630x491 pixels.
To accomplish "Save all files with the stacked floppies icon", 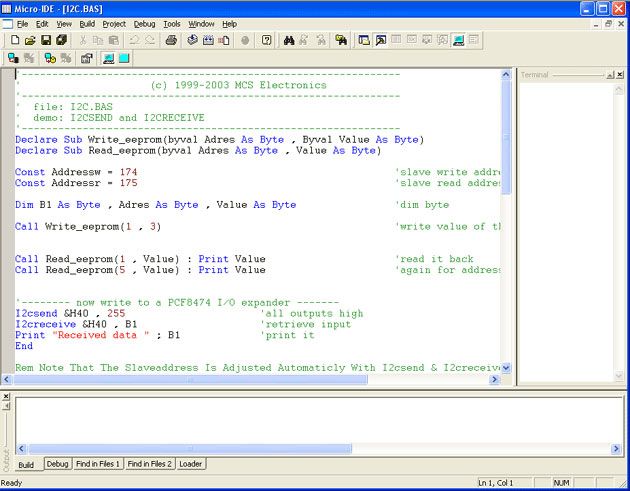I will (x=61, y=40).
